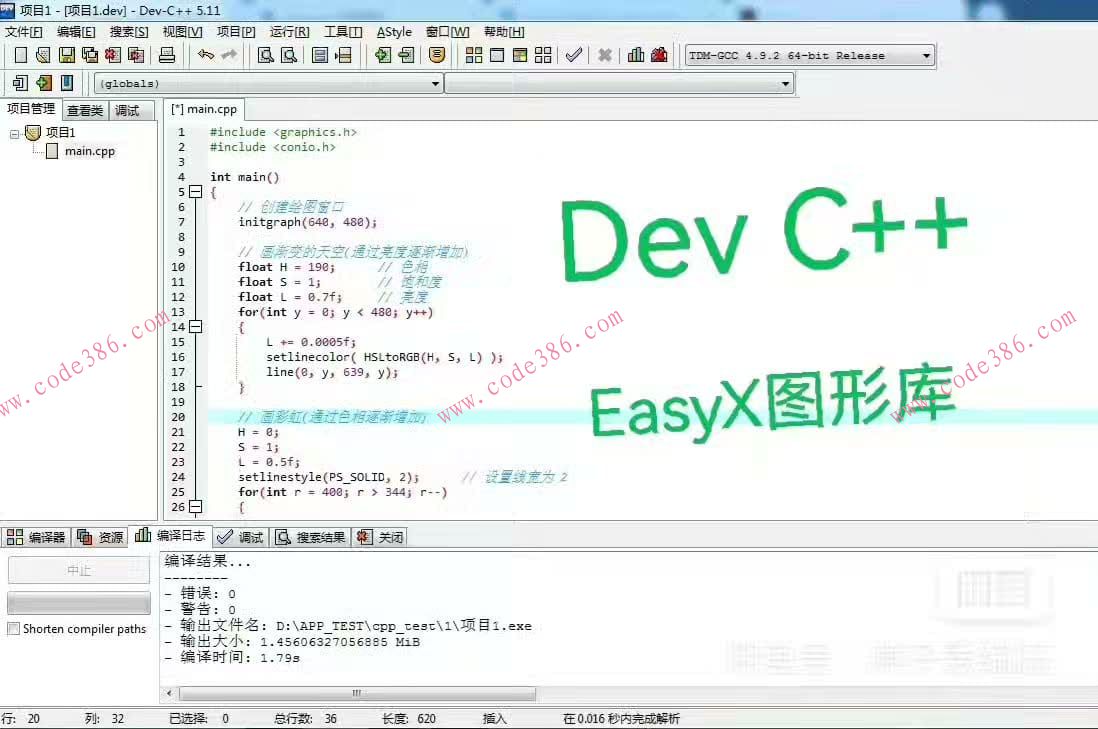Viewport: 1098px width, 729px height.
Task: Open the 资源 bottom tab
Action: coord(101,537)
